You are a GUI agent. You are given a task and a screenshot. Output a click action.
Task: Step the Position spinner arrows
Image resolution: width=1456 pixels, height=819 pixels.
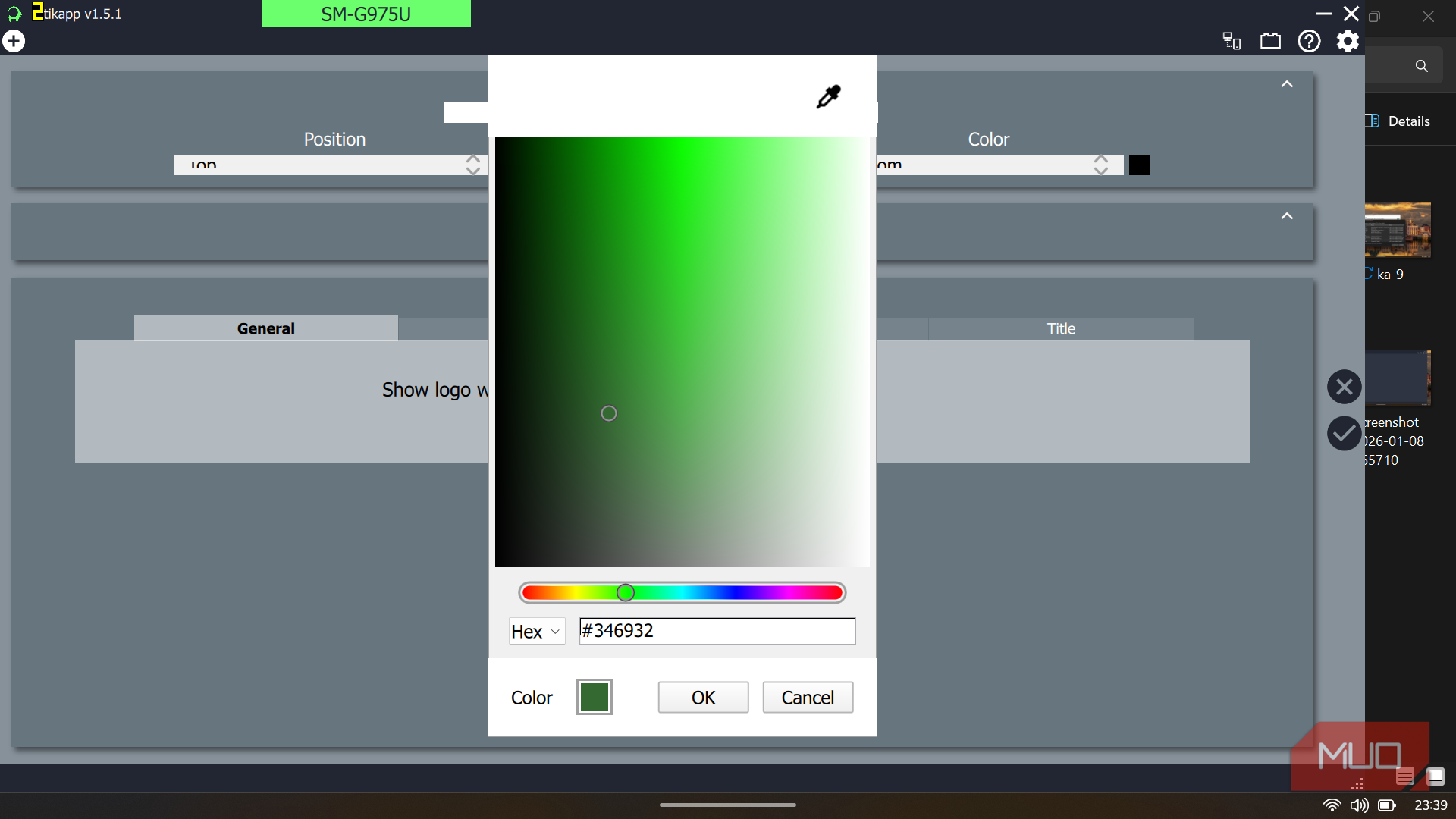coord(473,165)
